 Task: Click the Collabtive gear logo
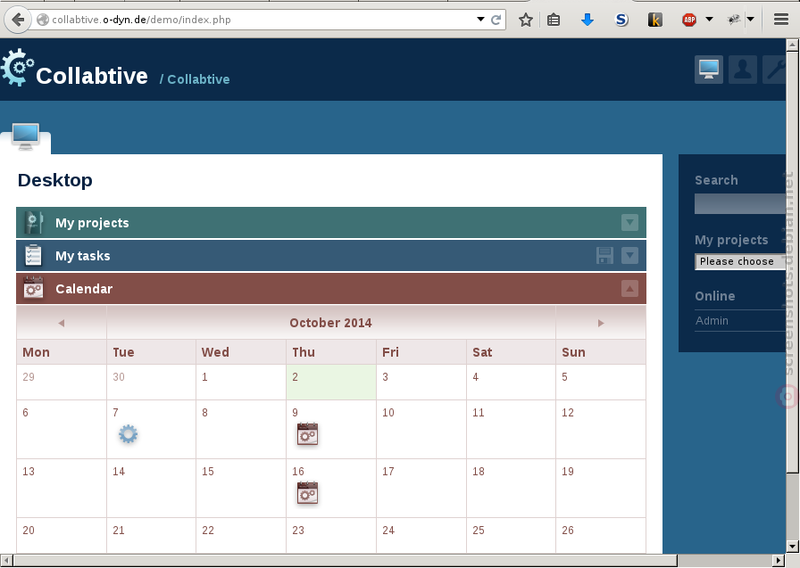pos(17,67)
